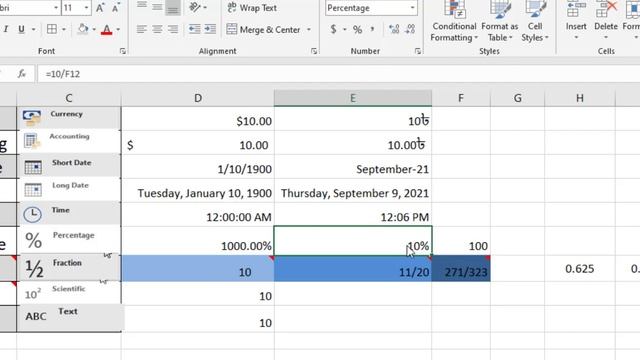The height and width of the screenshot is (360, 640).
Task: Click the Increase Indent icon
Action: 210,29
